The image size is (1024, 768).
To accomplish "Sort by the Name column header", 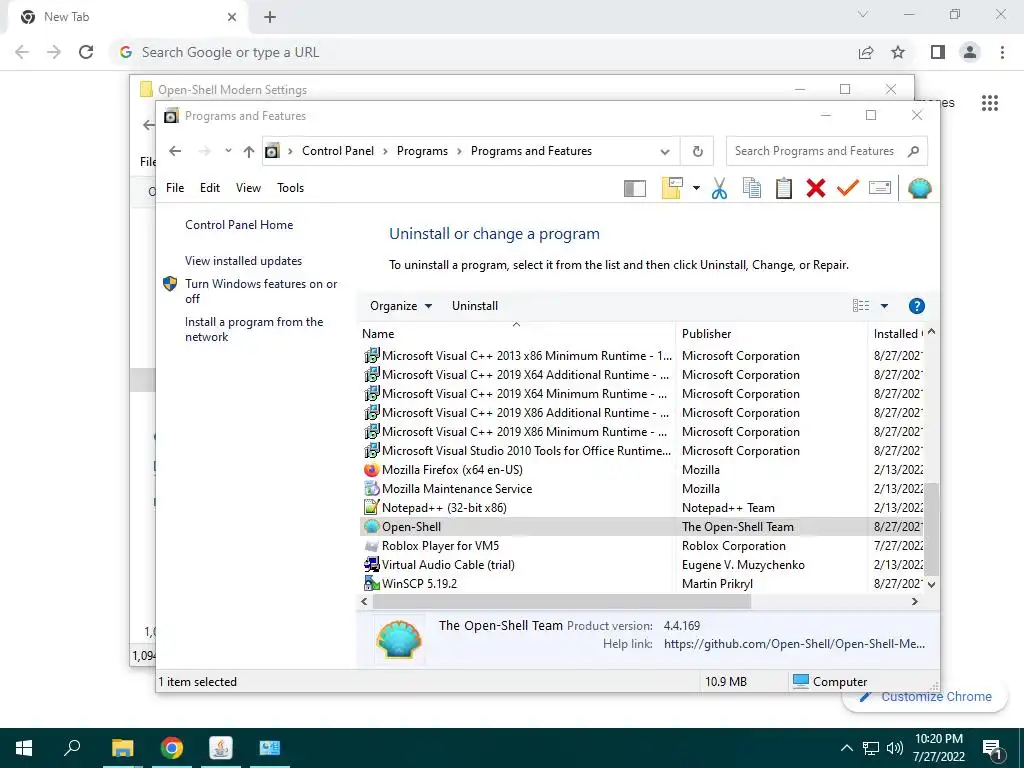I will click(516, 334).
